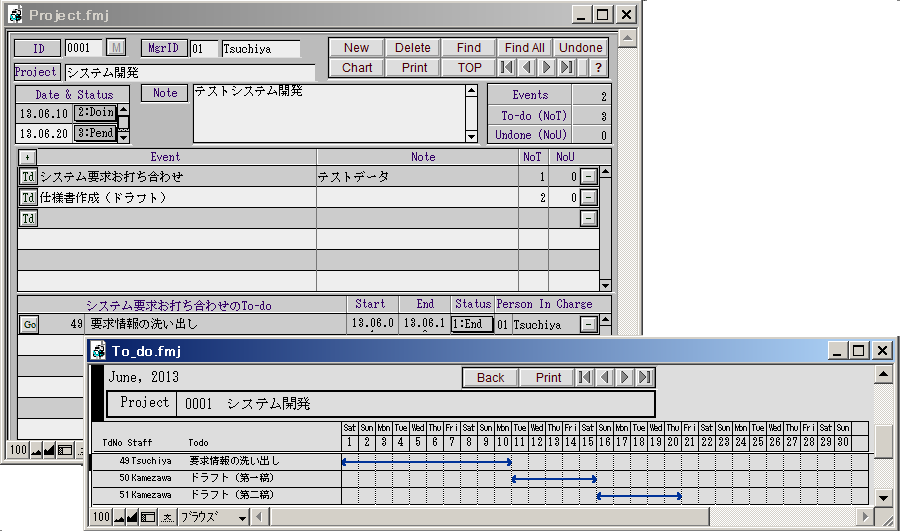
Task: Click minus button on empty third event row
Action: (x=588, y=219)
